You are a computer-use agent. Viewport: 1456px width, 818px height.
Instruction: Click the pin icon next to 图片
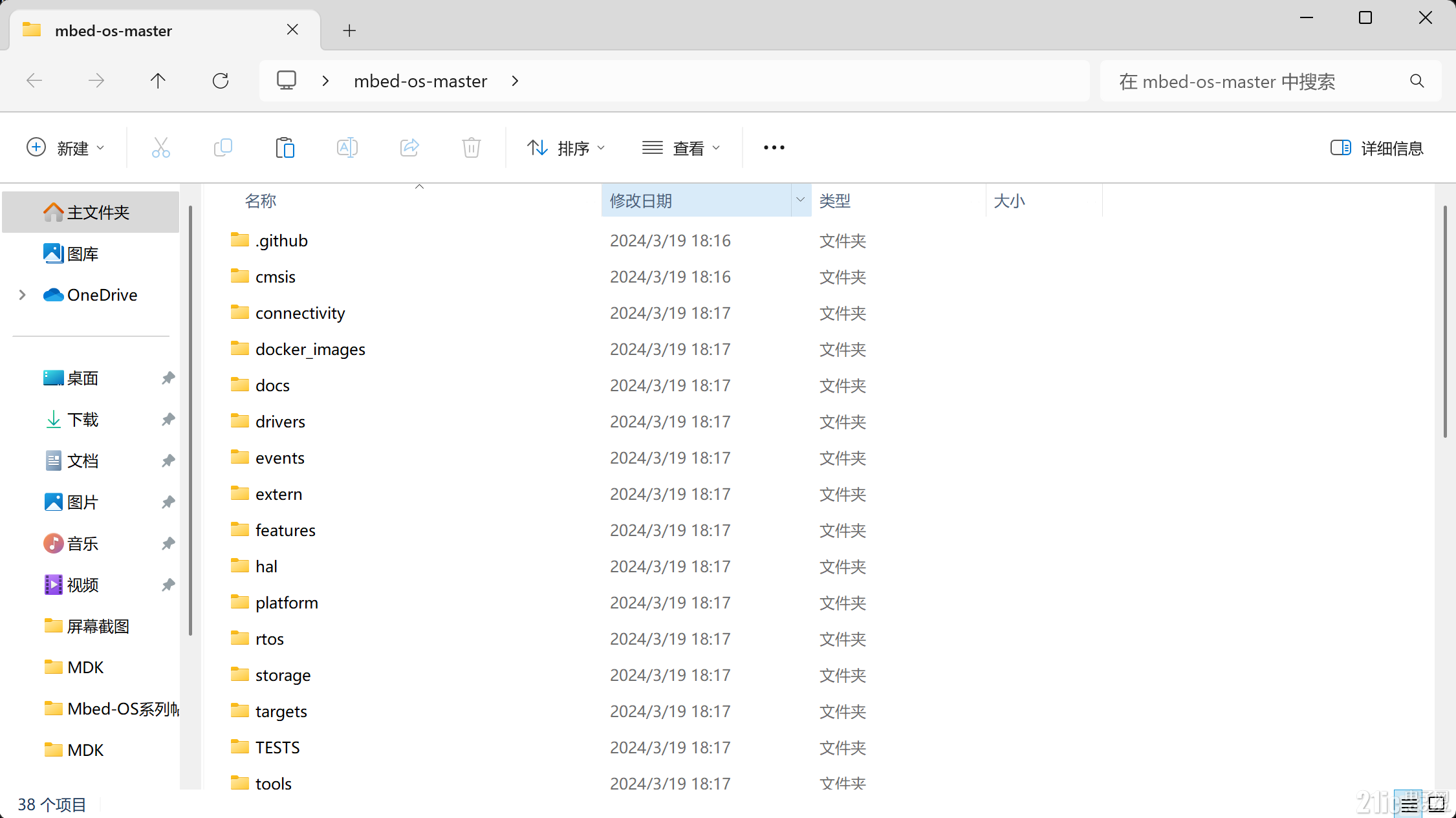pyautogui.click(x=168, y=502)
